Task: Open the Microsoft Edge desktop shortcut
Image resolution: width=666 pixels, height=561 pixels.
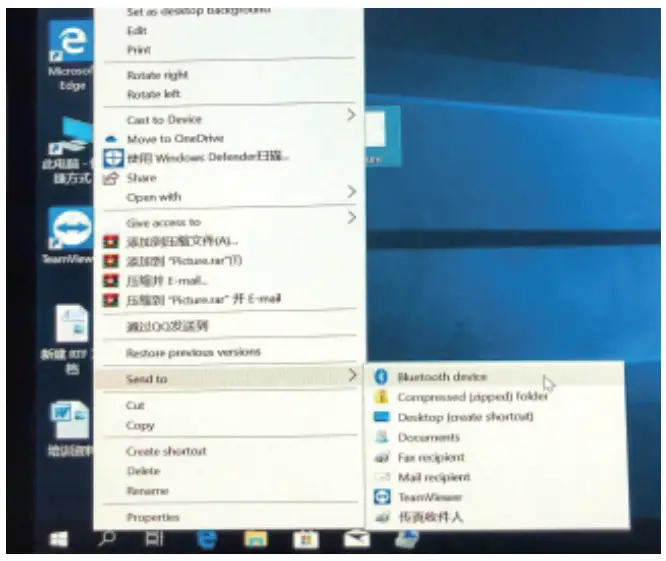Action: pyautogui.click(x=72, y=55)
